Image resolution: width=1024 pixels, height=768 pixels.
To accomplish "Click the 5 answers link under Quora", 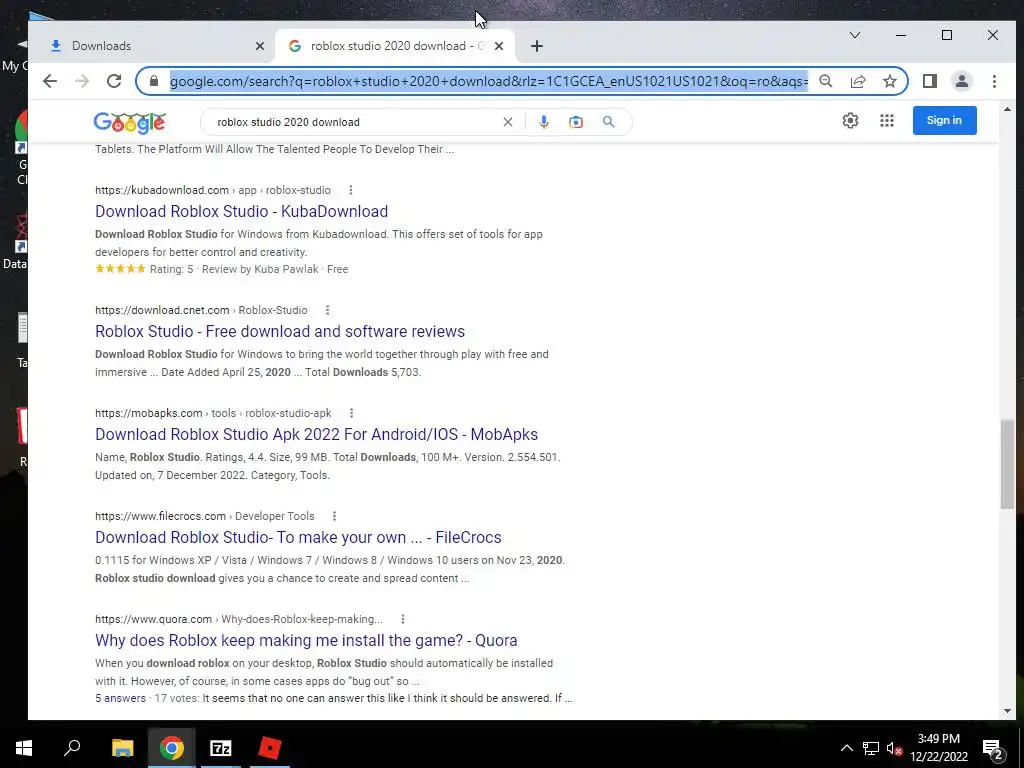I will (120, 698).
